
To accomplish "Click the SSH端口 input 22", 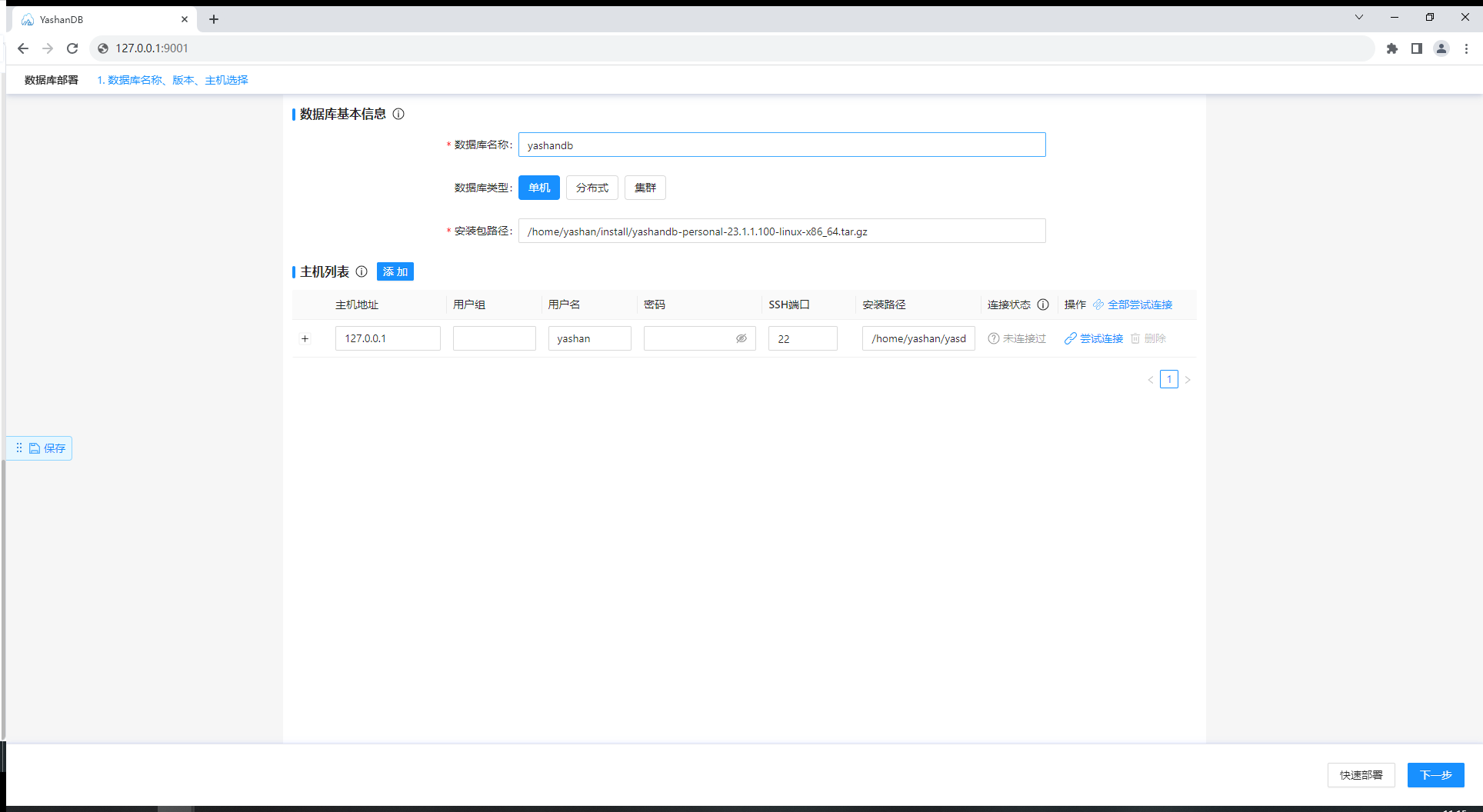I will coord(803,338).
